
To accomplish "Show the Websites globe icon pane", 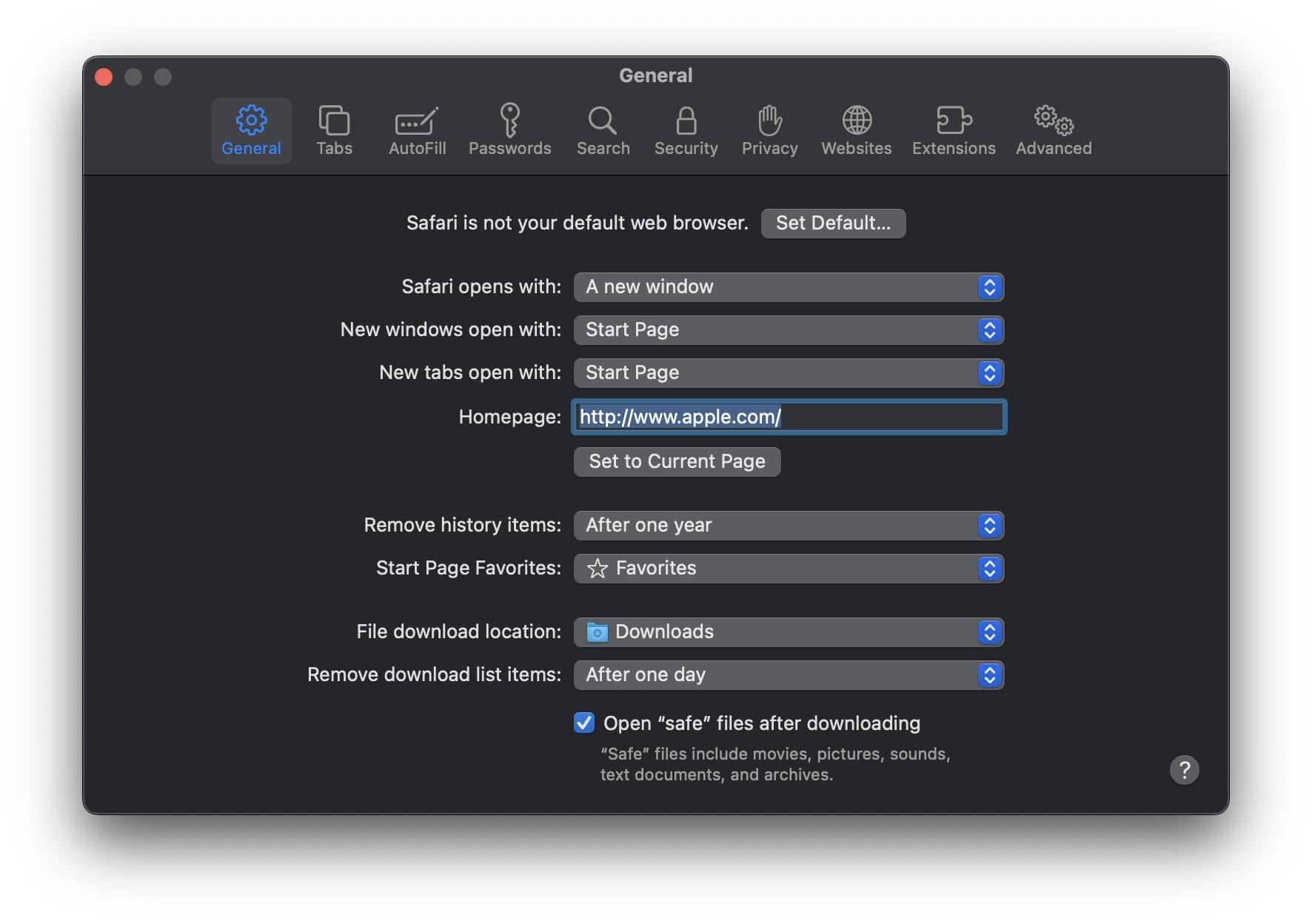I will [856, 130].
